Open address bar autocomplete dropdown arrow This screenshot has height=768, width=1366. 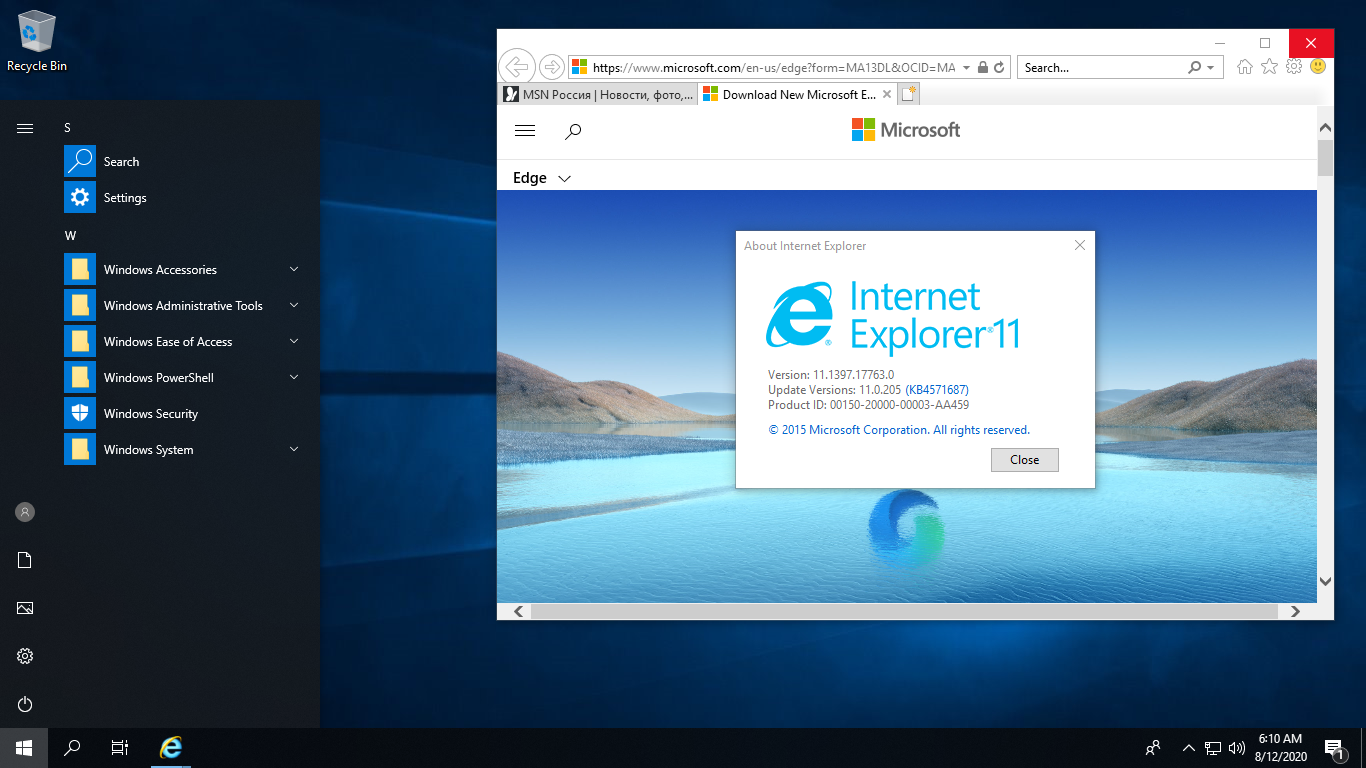[966, 67]
